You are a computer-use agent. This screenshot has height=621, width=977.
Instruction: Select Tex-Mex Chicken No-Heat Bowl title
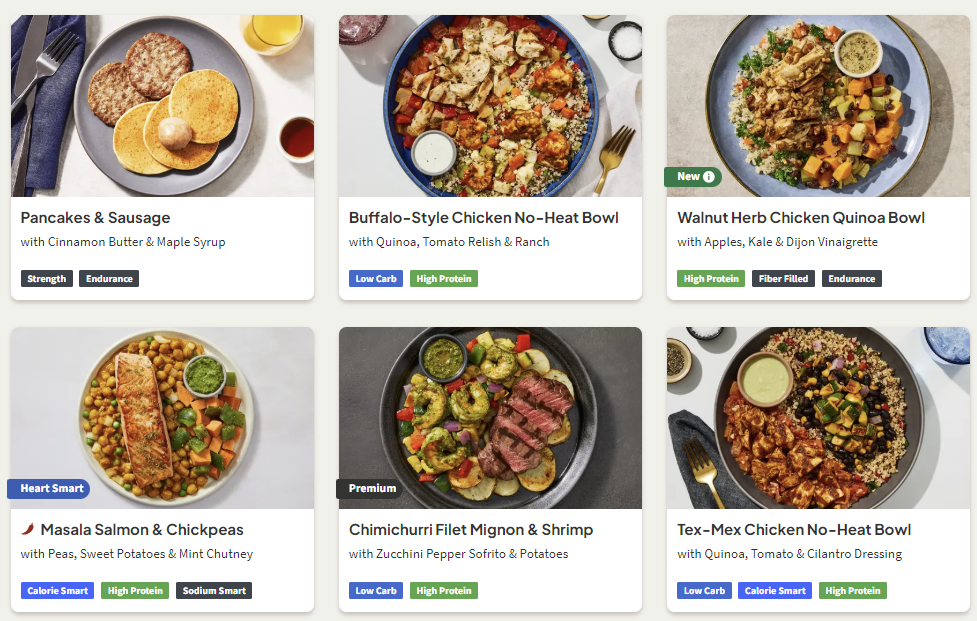794,529
